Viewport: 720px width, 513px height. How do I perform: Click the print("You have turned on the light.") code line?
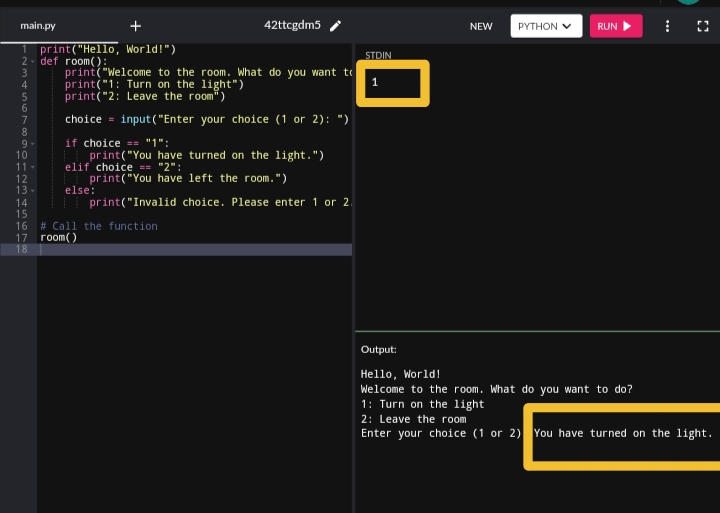[x=207, y=155]
